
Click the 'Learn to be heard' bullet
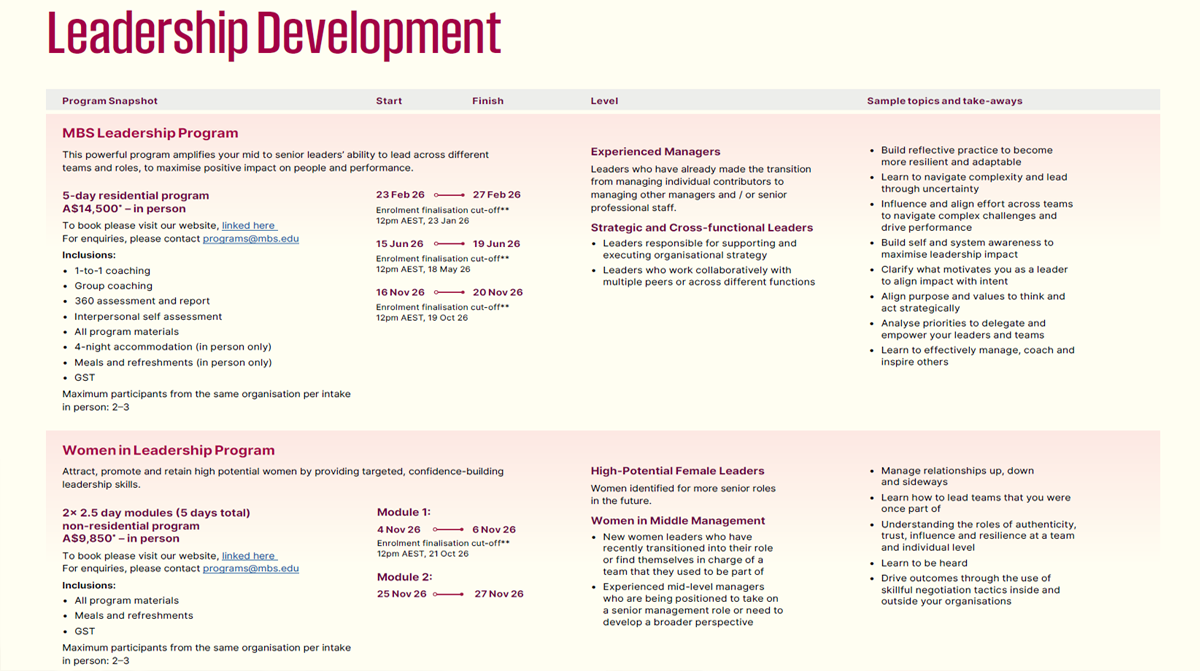click(x=924, y=563)
